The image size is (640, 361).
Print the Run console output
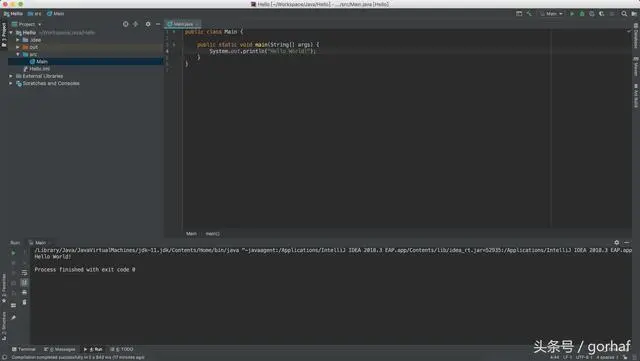tap(24, 292)
